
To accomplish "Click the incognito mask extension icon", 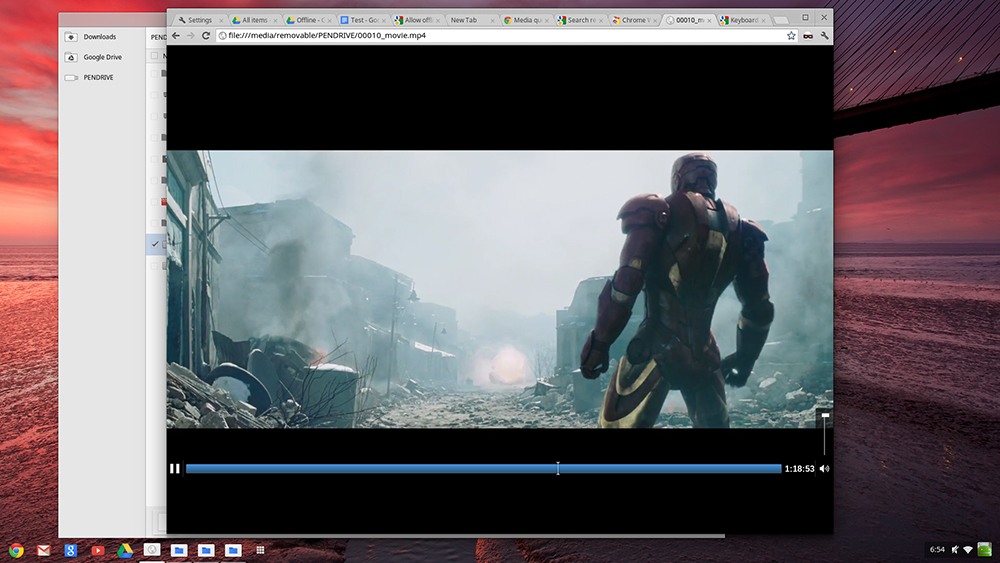I will 808,36.
